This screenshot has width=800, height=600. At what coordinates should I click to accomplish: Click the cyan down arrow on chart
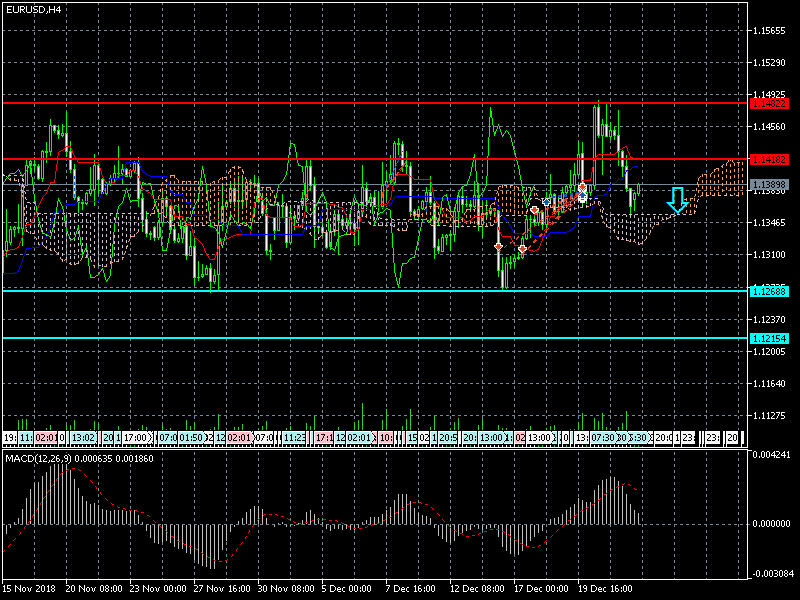click(x=677, y=200)
